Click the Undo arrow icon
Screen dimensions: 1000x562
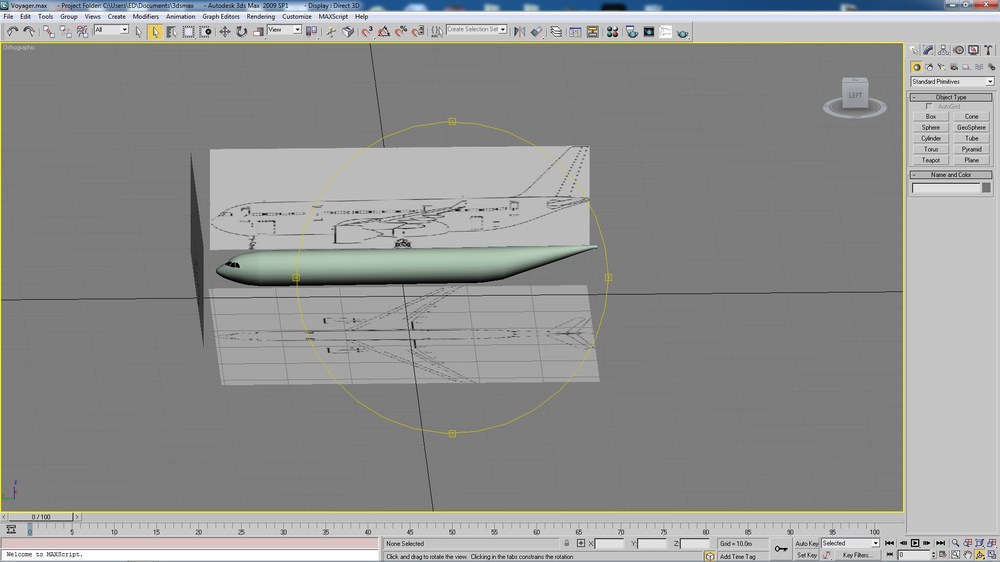tap(12, 31)
